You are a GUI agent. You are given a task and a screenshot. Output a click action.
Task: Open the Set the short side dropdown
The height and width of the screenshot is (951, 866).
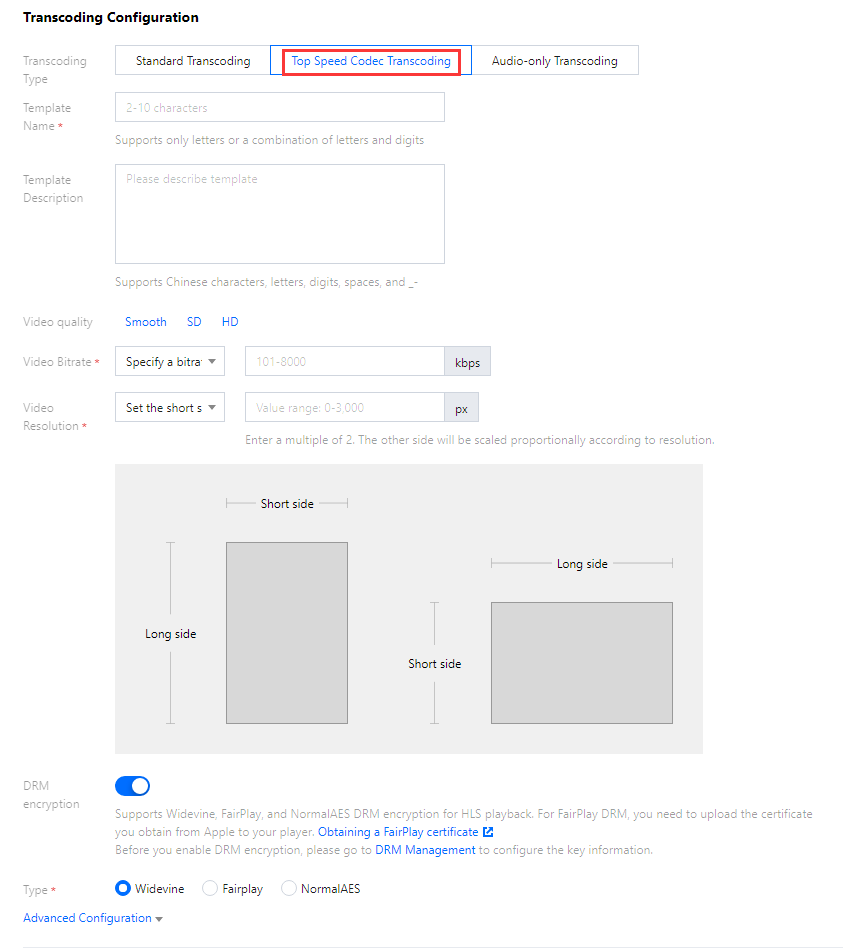click(170, 408)
